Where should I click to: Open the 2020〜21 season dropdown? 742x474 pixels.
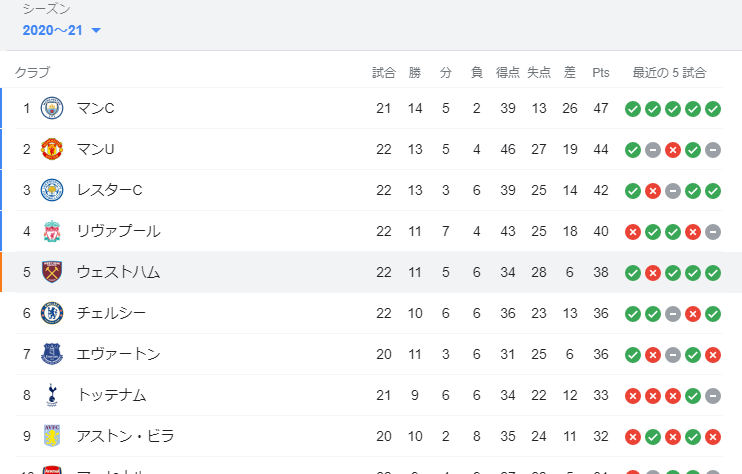[62, 30]
